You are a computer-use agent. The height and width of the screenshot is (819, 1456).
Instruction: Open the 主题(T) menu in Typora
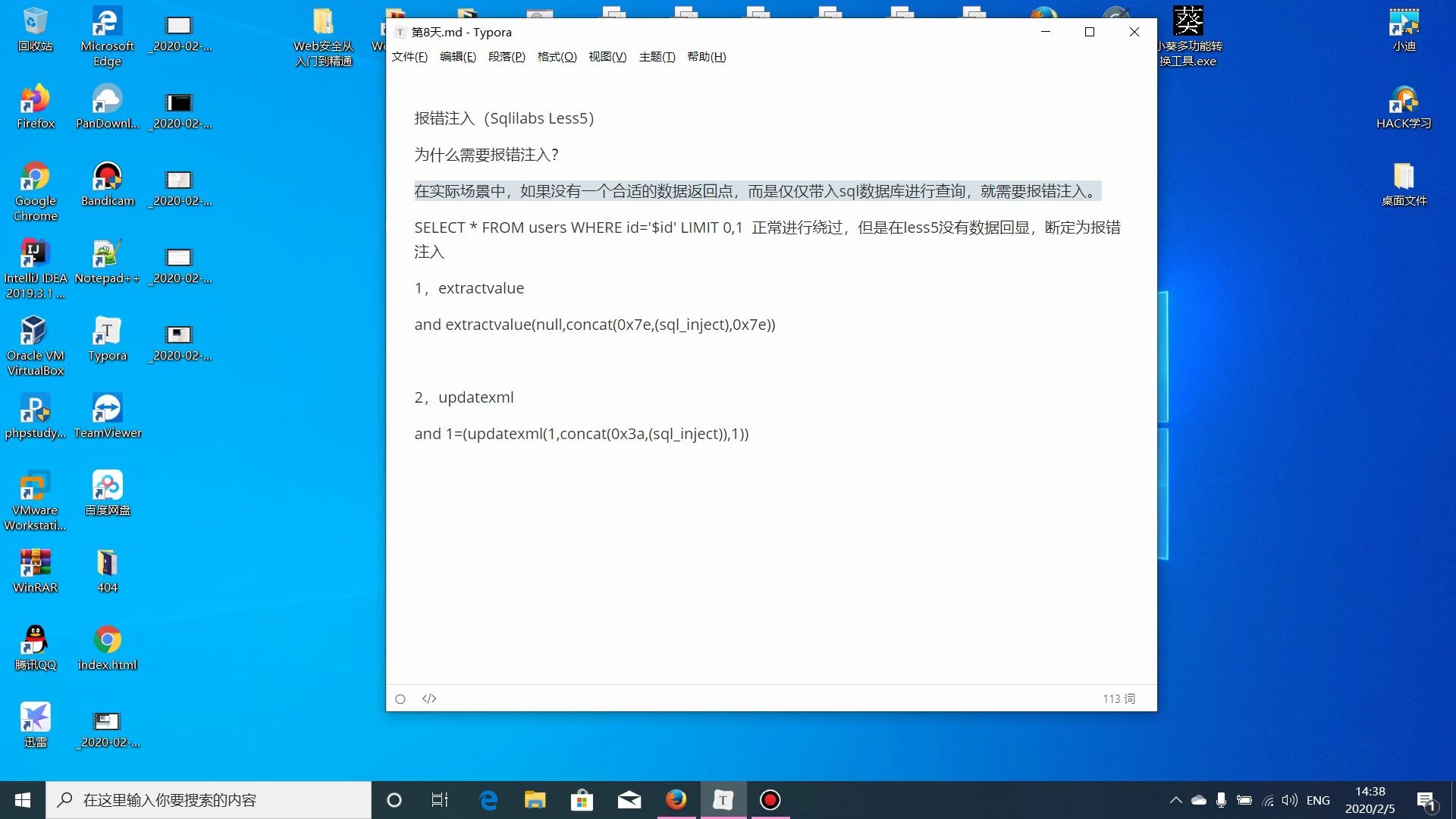[657, 56]
